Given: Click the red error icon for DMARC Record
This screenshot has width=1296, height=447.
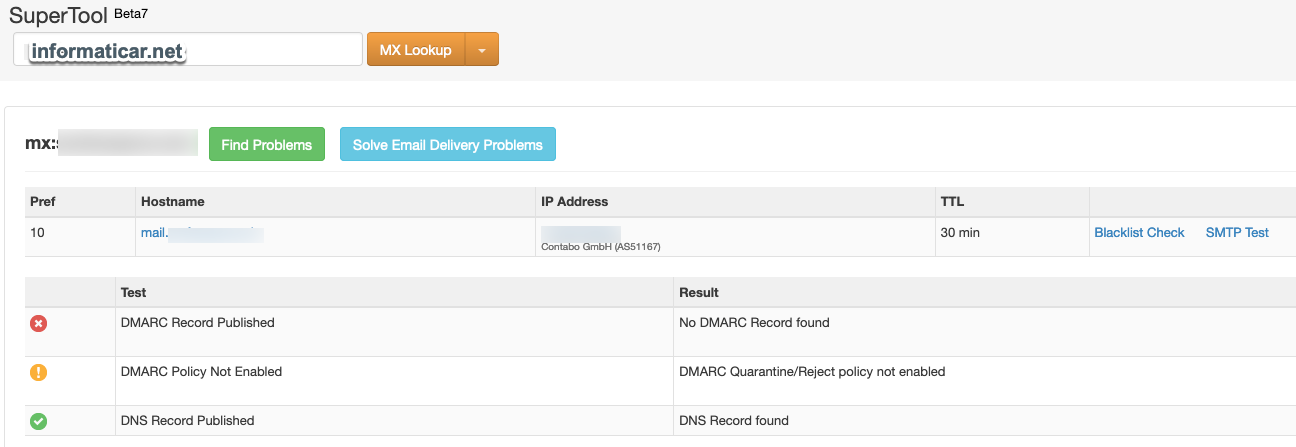Looking at the screenshot, I should [x=39, y=324].
